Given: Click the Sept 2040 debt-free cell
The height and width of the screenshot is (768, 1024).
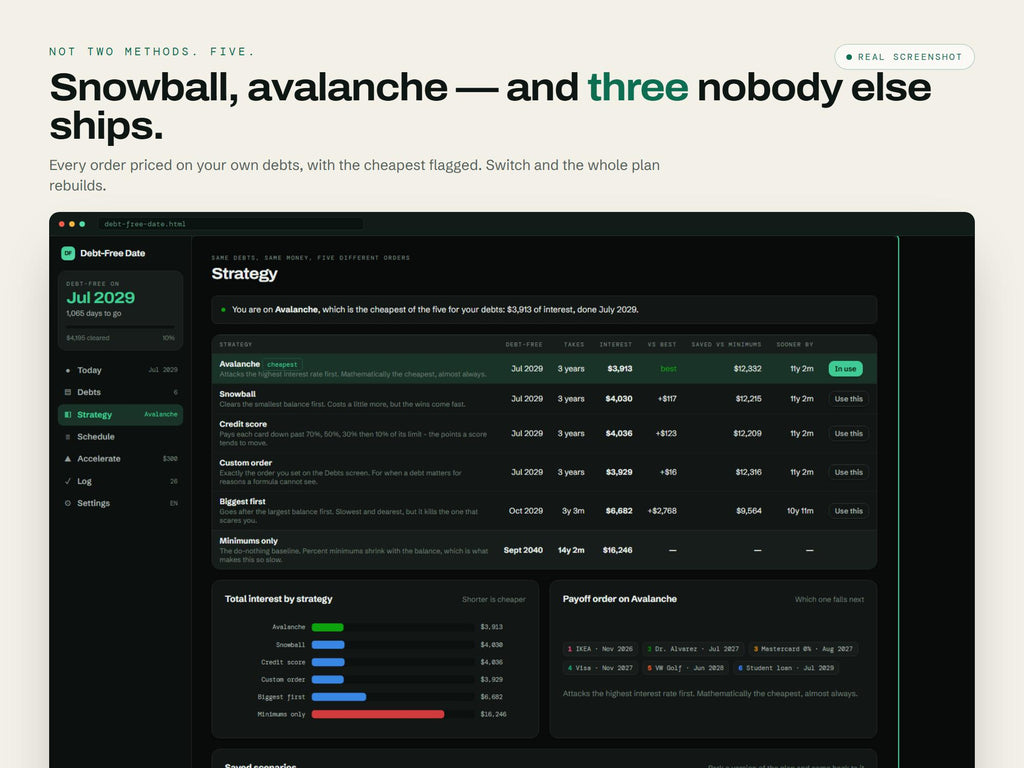Looking at the screenshot, I should tap(523, 551).
